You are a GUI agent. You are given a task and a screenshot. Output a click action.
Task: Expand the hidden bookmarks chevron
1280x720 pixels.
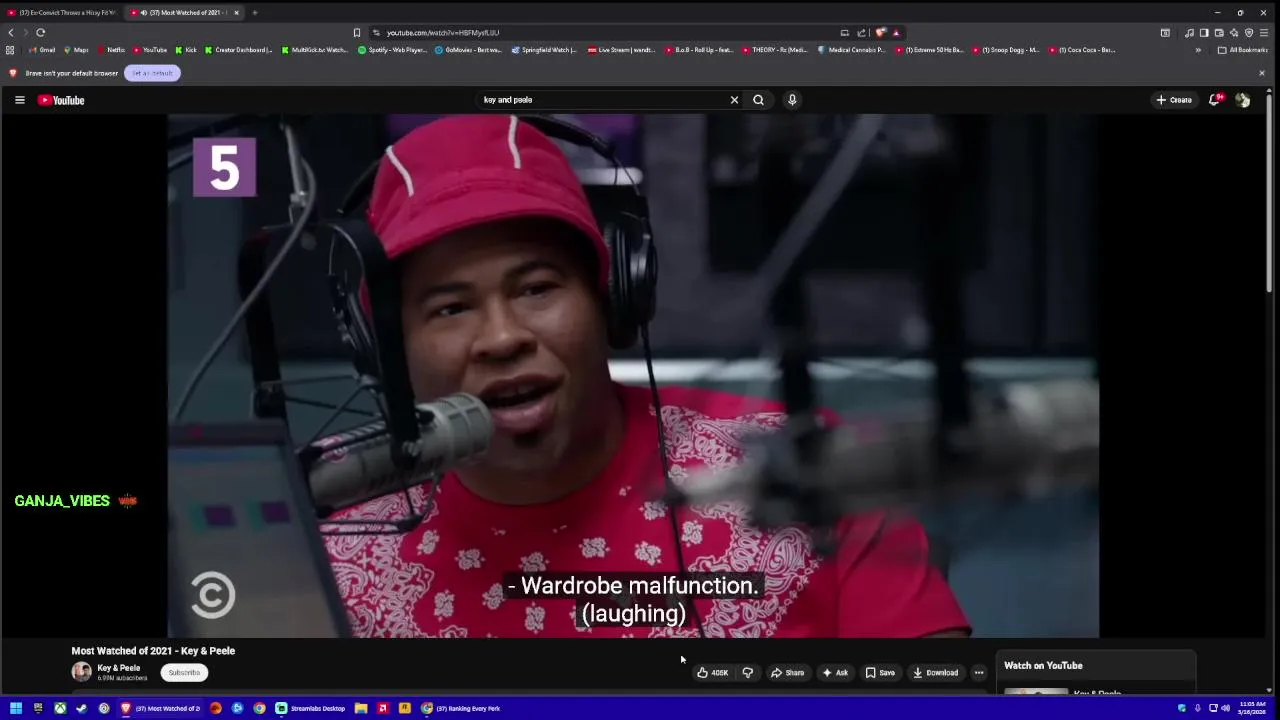1198,50
